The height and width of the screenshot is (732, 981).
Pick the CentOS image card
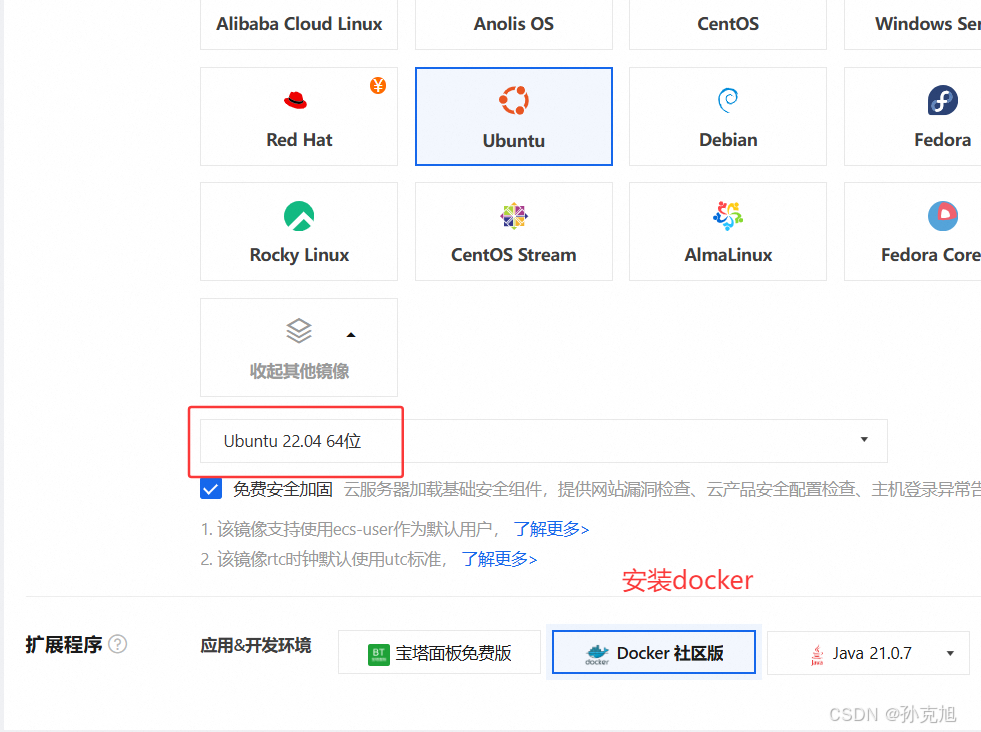(x=728, y=24)
